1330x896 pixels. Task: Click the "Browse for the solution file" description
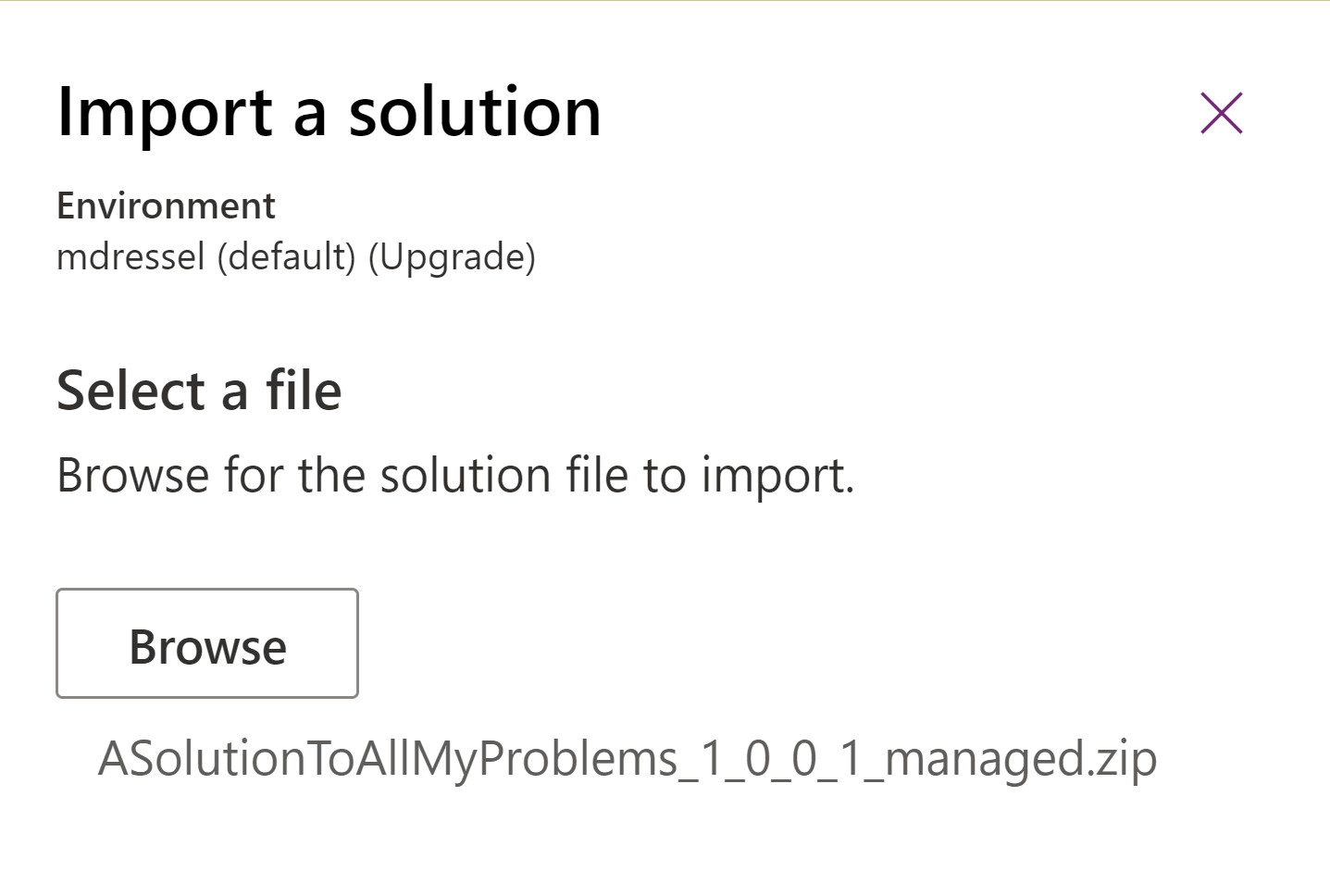(x=454, y=475)
